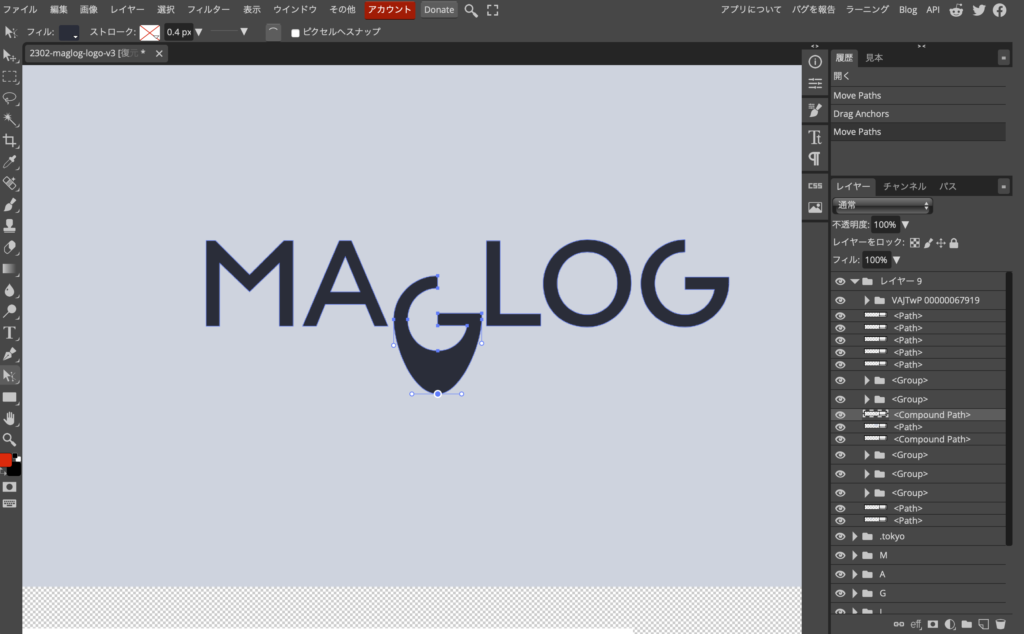The height and width of the screenshot is (634, 1024).
Task: Open the アプリについて link
Action: [x=750, y=10]
